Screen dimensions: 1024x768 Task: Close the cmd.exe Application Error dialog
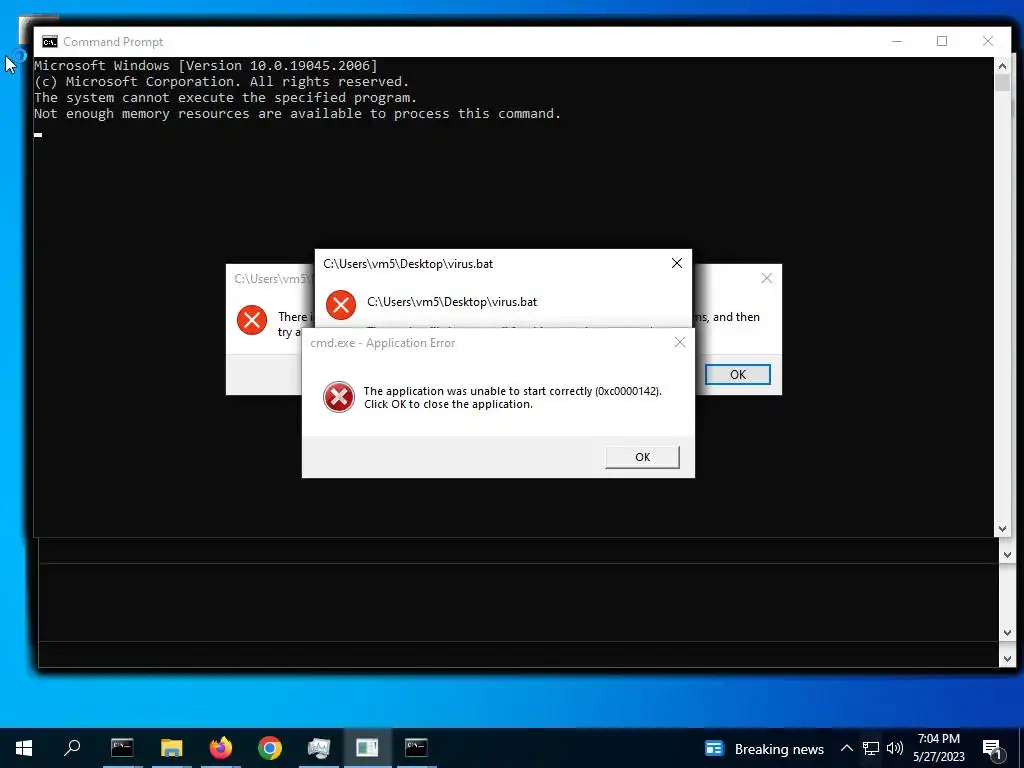(x=679, y=342)
